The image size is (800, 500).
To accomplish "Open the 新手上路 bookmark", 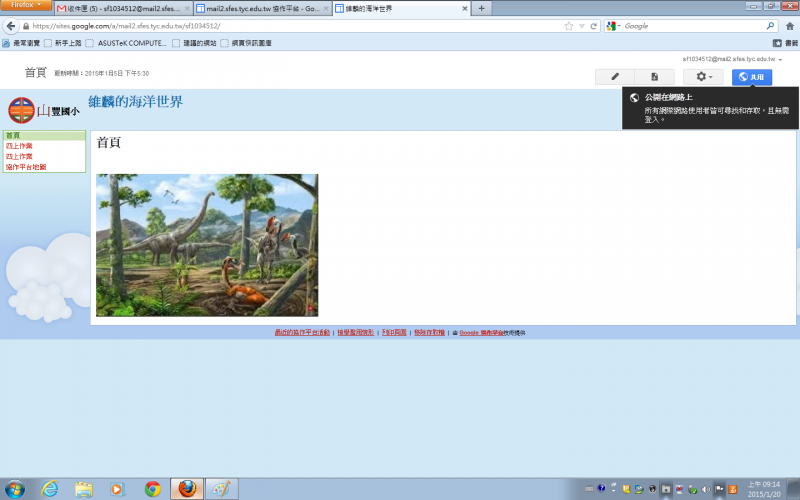I will (63, 43).
